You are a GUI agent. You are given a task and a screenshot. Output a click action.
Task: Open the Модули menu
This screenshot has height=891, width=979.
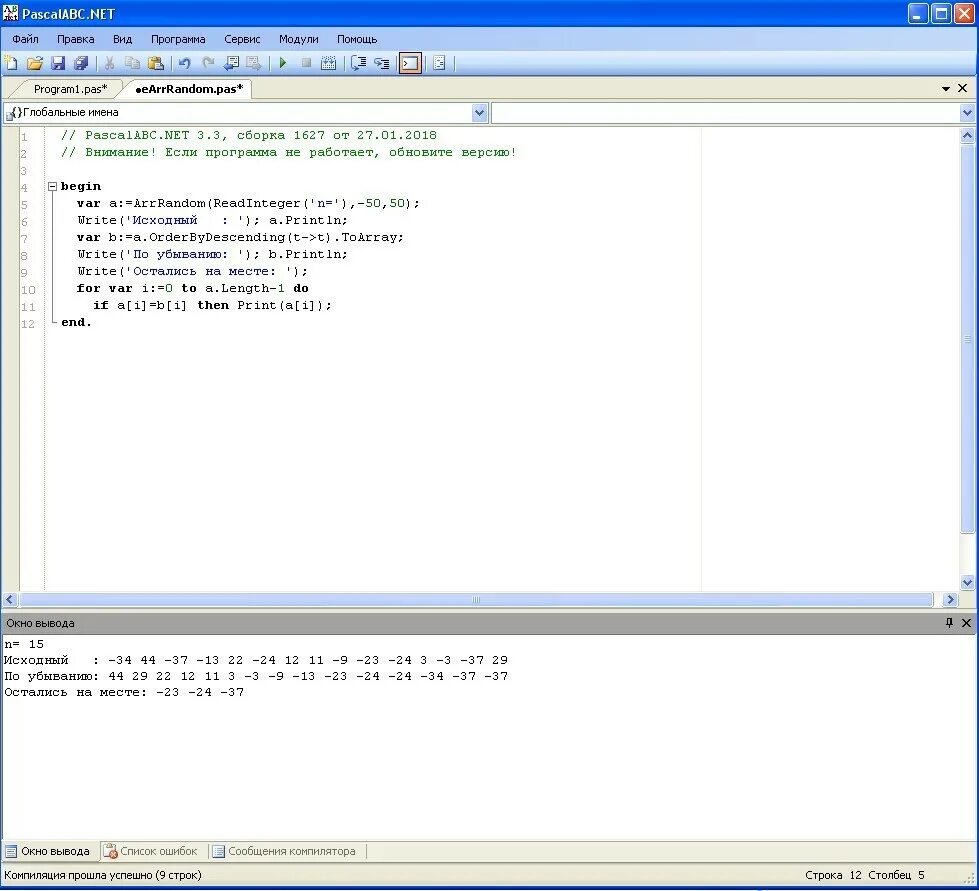(x=298, y=39)
